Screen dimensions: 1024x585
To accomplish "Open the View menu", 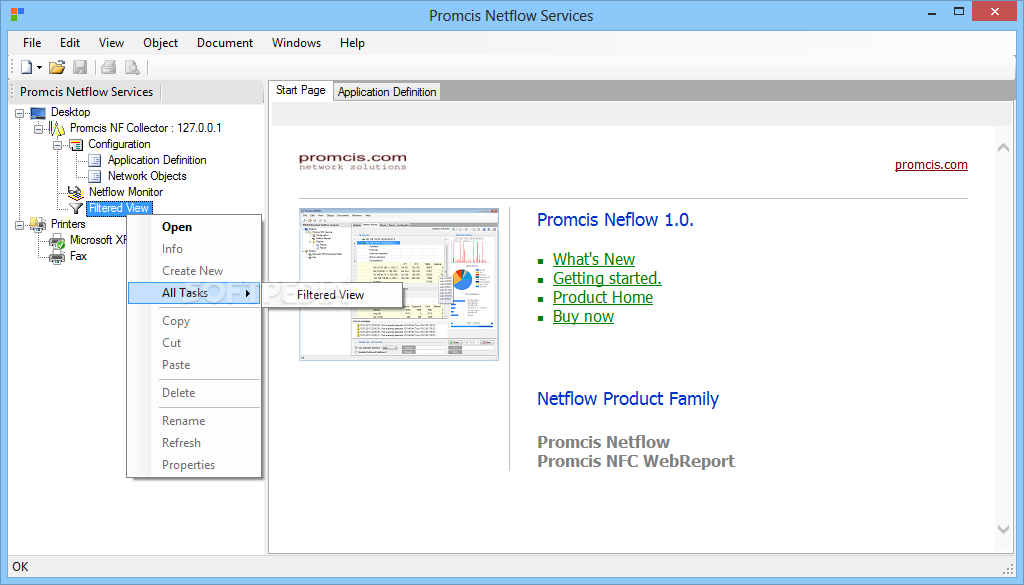I will (x=111, y=42).
